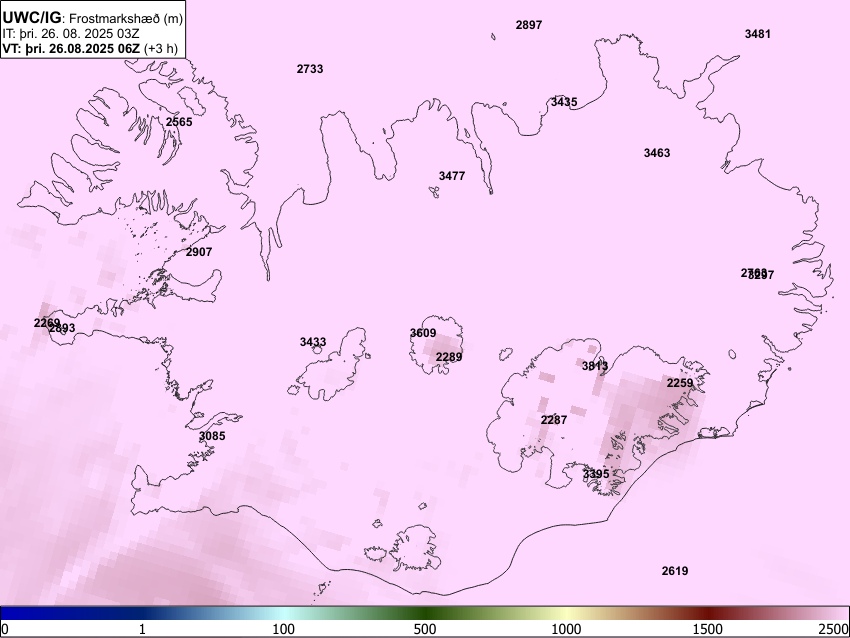The width and height of the screenshot is (850, 638).
Task: Click the 3395 value on the map
Action: (596, 474)
